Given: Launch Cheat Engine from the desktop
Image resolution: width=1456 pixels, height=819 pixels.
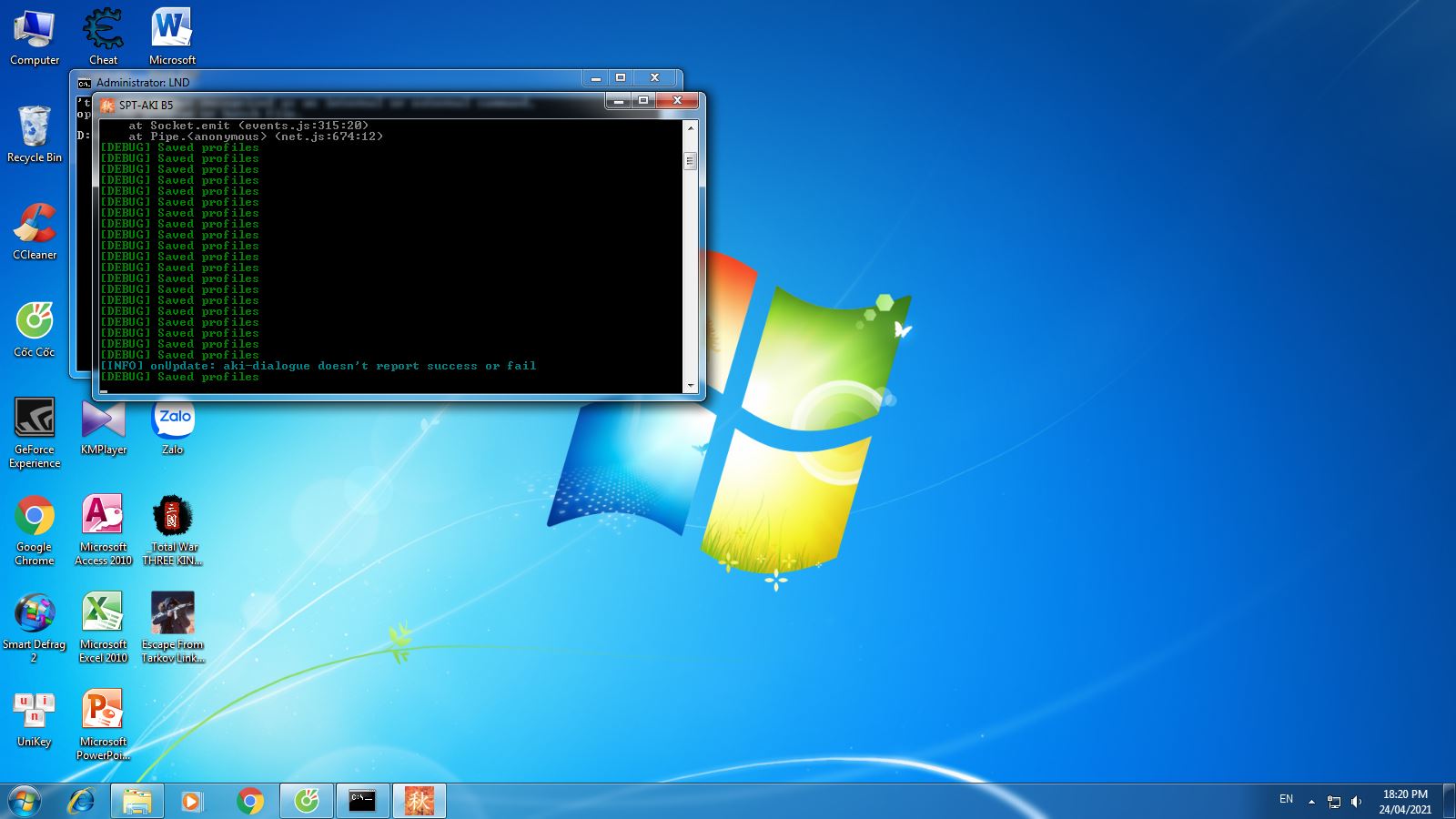Looking at the screenshot, I should [102, 27].
